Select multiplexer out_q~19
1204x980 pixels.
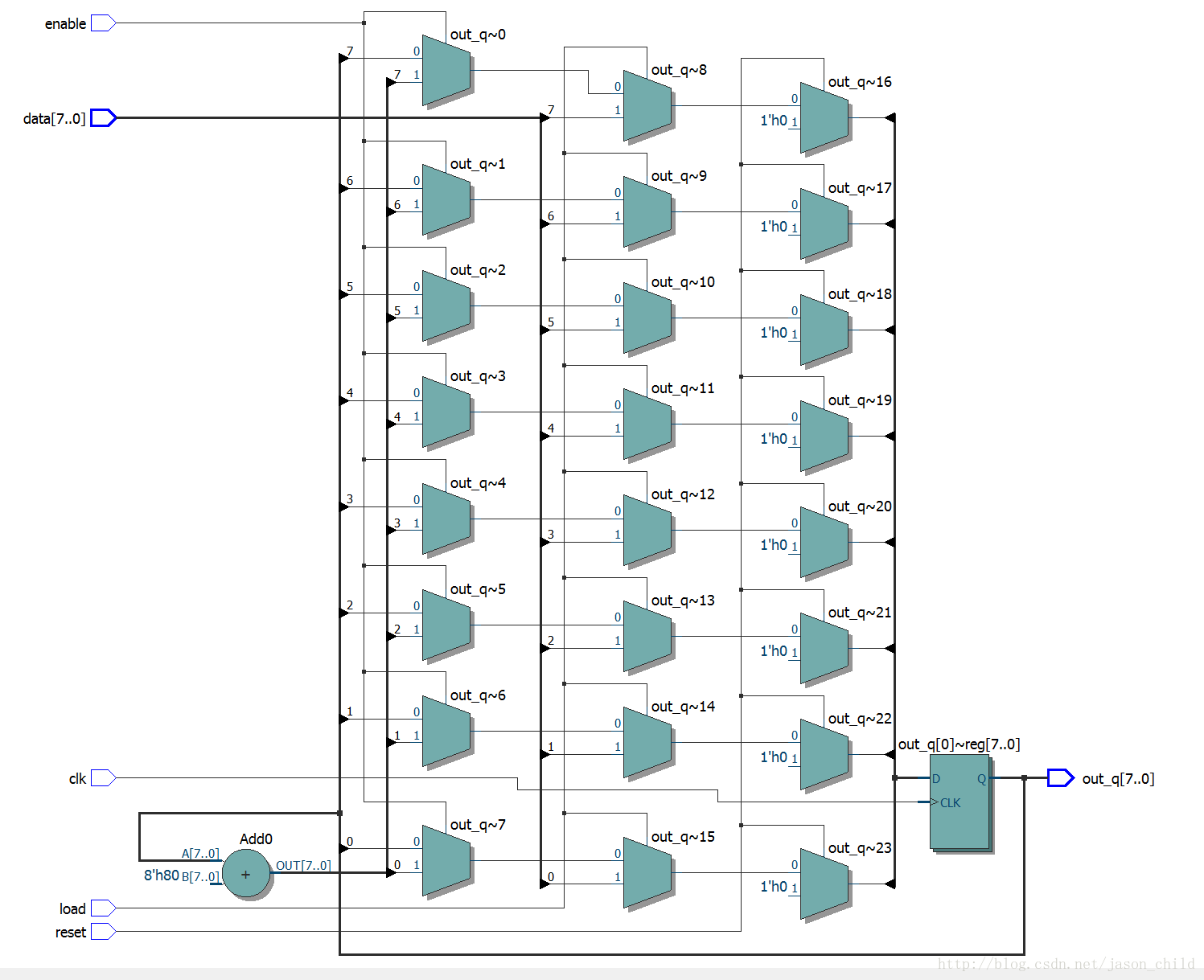[824, 437]
